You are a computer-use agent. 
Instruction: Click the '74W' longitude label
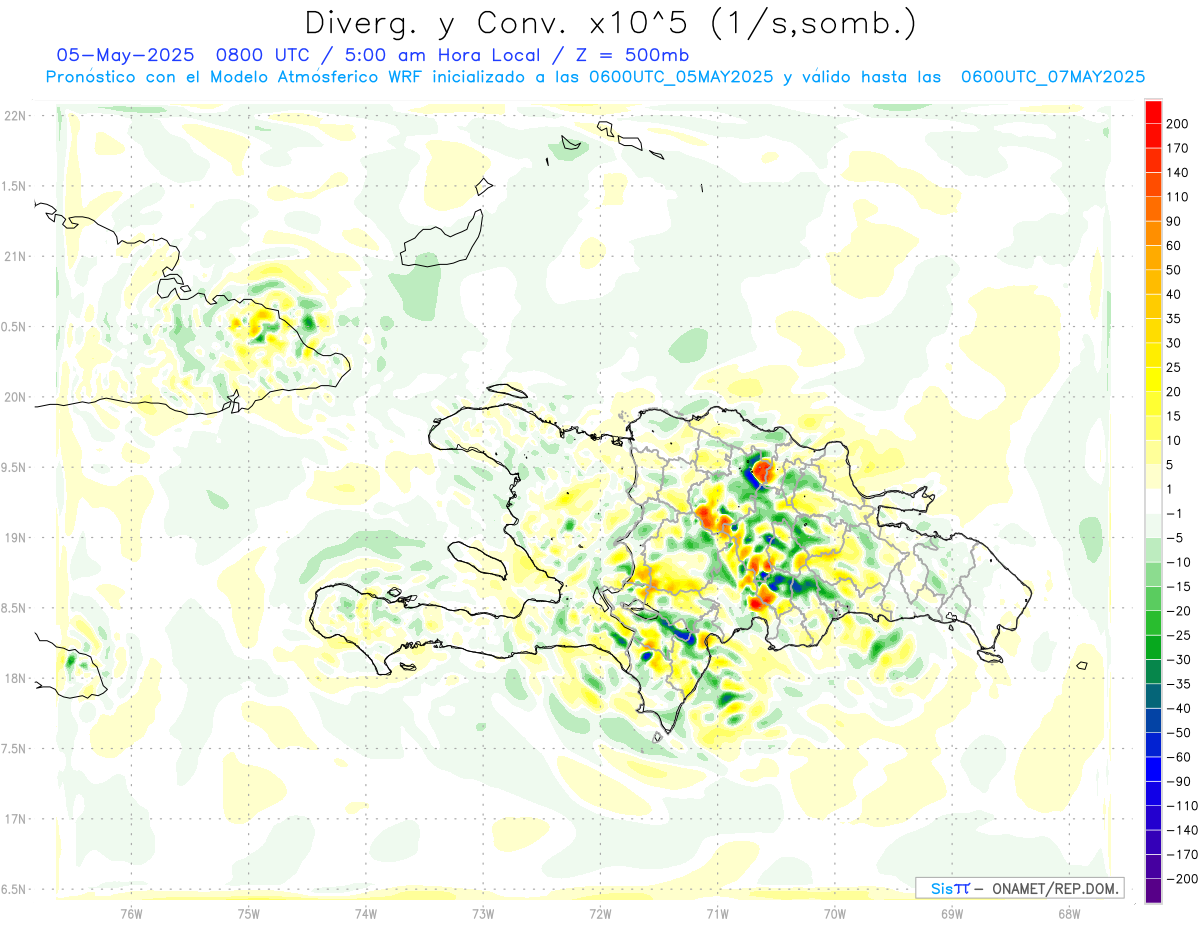(366, 913)
